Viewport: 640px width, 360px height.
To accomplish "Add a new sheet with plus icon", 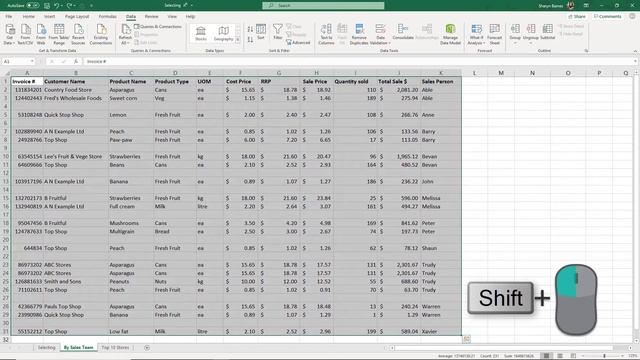I will 147,348.
